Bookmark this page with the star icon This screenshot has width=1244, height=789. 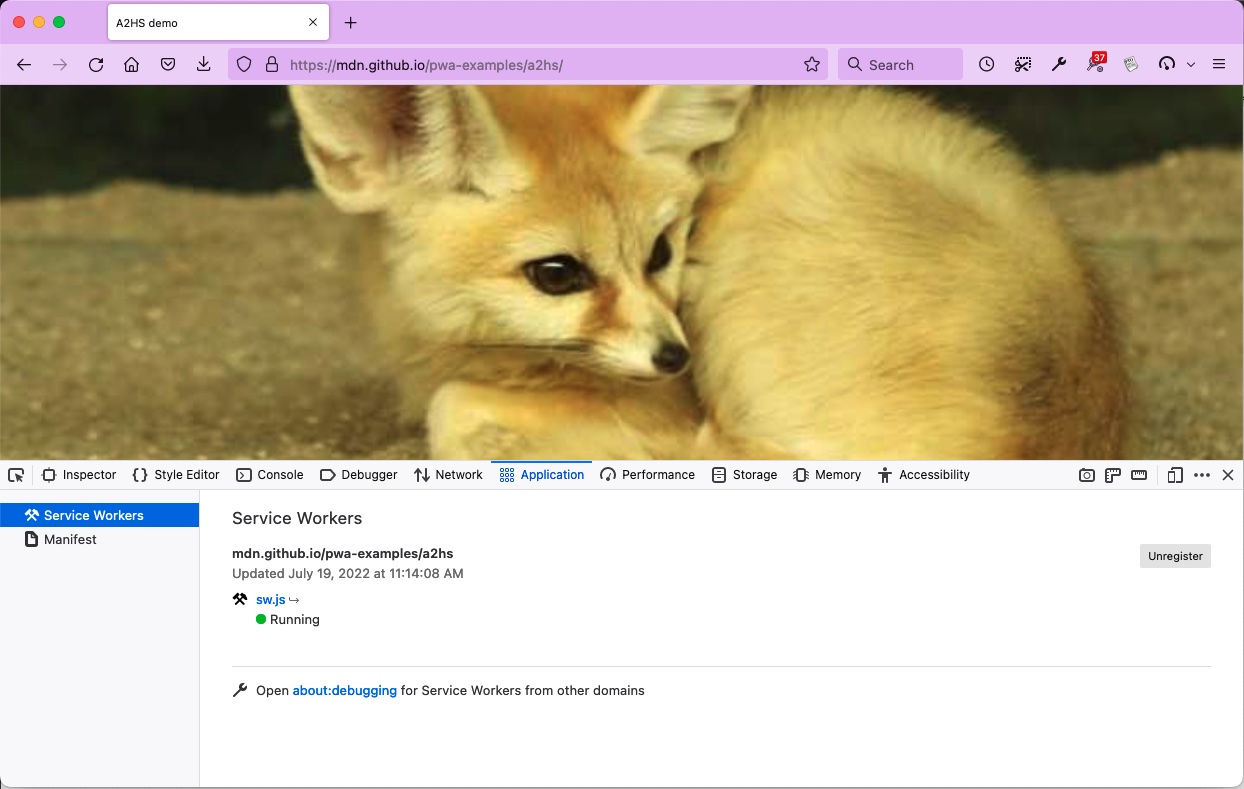(812, 64)
